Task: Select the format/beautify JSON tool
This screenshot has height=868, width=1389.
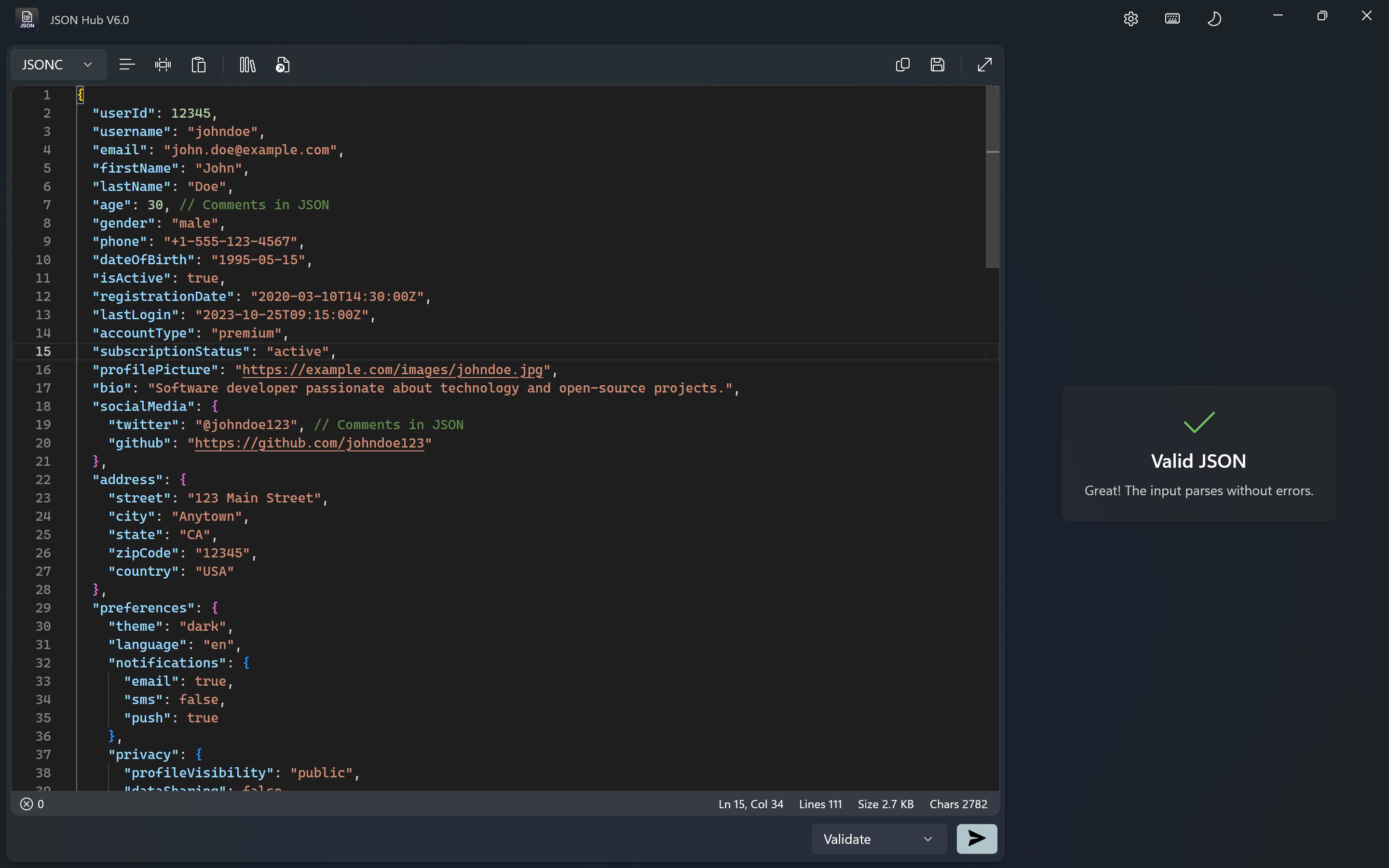Action: (x=127, y=64)
